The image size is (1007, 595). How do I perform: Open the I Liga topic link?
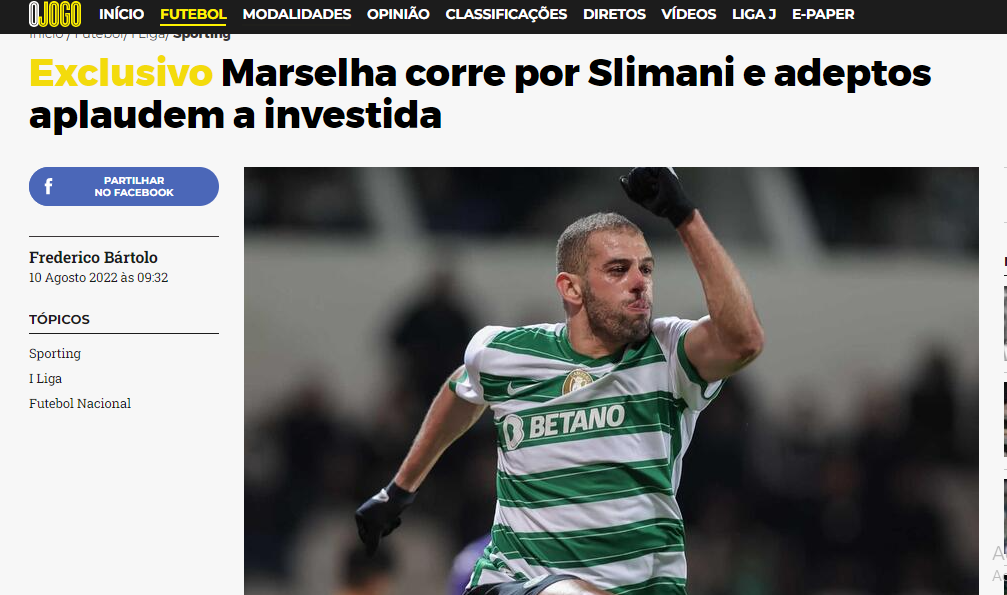point(45,378)
